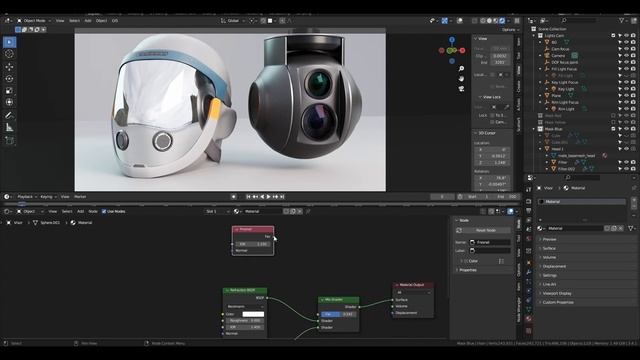Select the Scale tool in the viewport toolbar
Image resolution: width=640 pixels, height=360 pixels.
(x=9, y=91)
